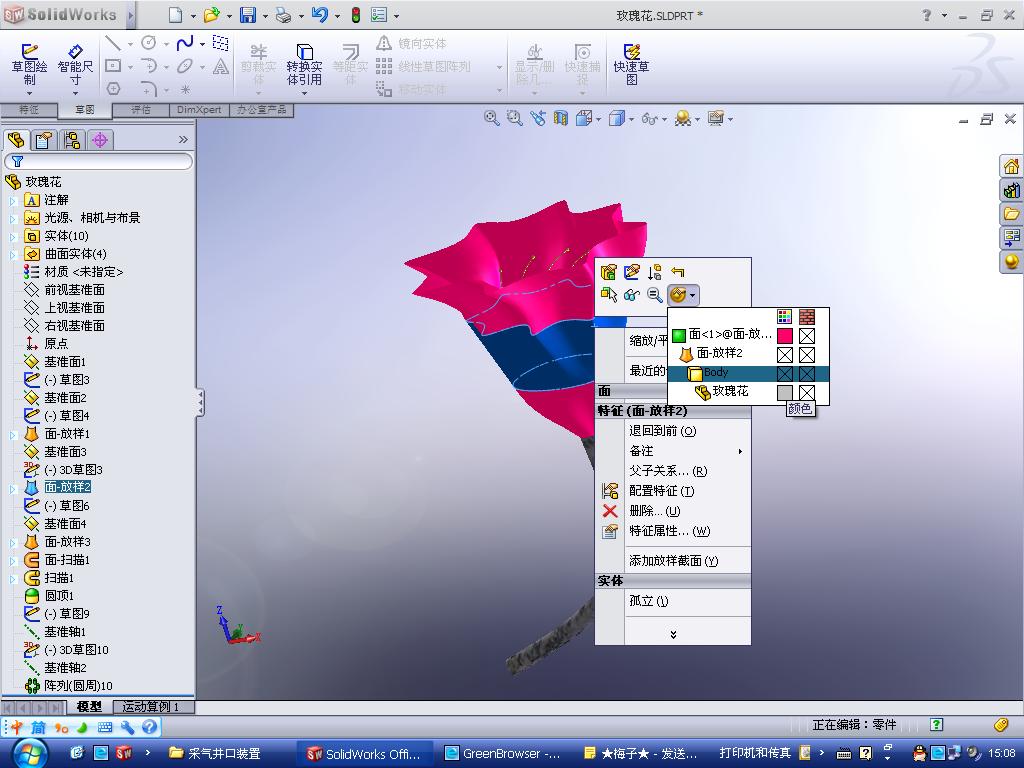Open the 备注 submenu arrow
The image size is (1024, 768).
point(740,451)
